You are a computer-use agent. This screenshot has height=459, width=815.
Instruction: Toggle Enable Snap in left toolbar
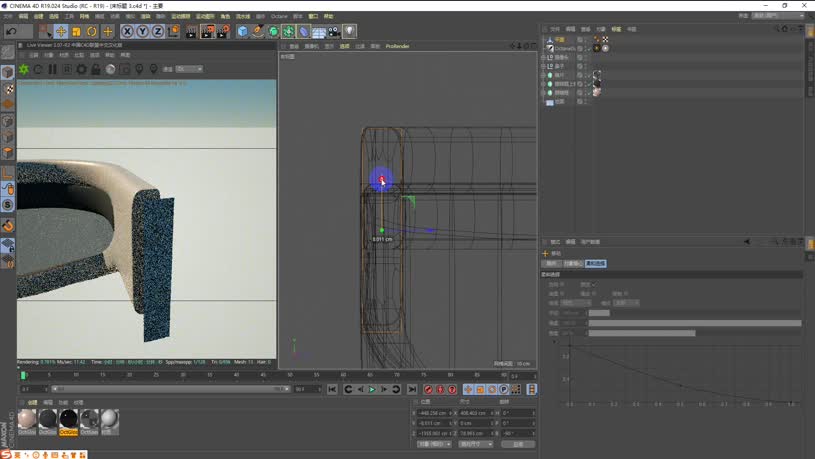8,225
